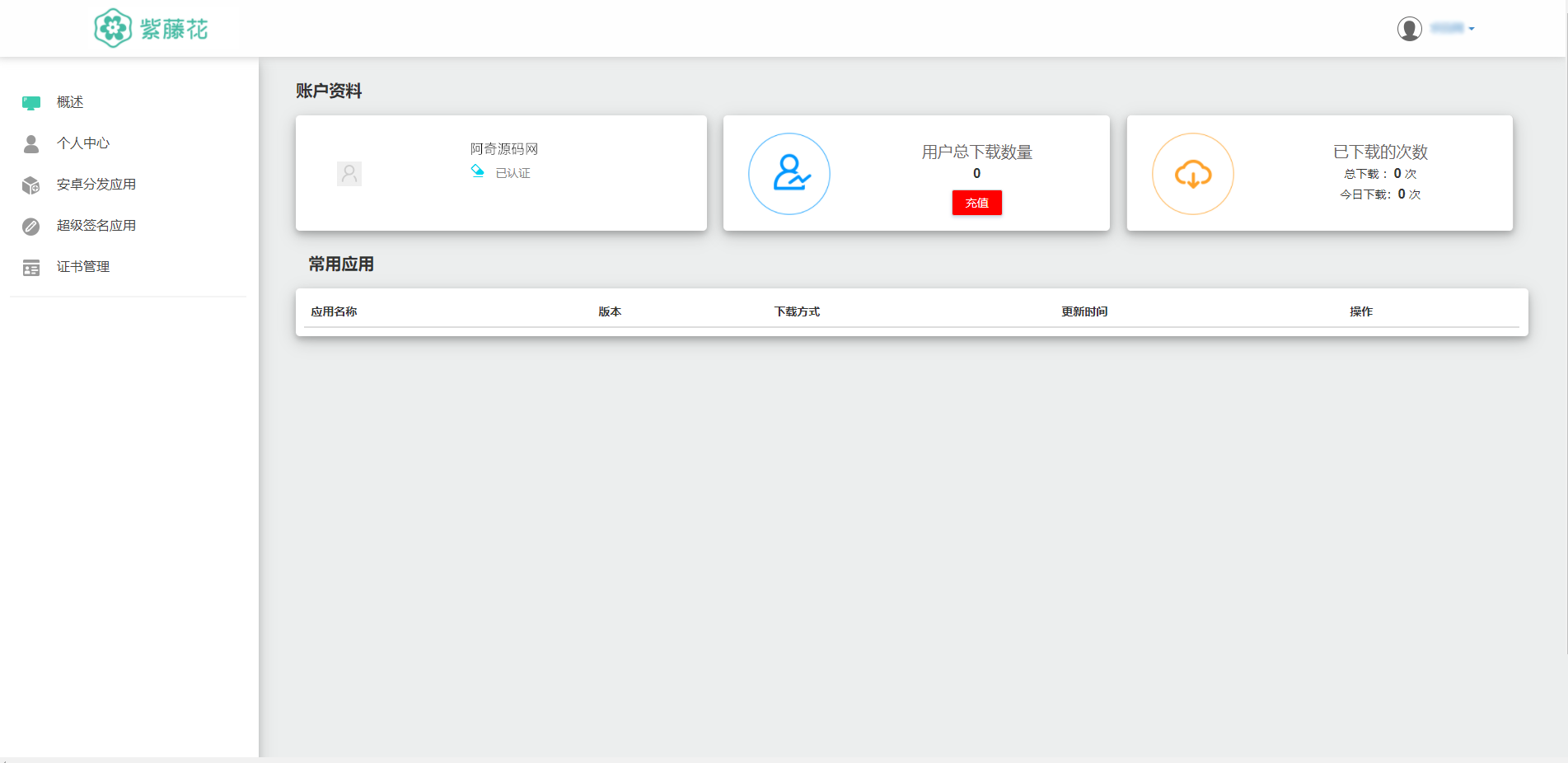1568x763 pixels.
Task: Go to 安卓分发应用 page
Action: tap(96, 185)
